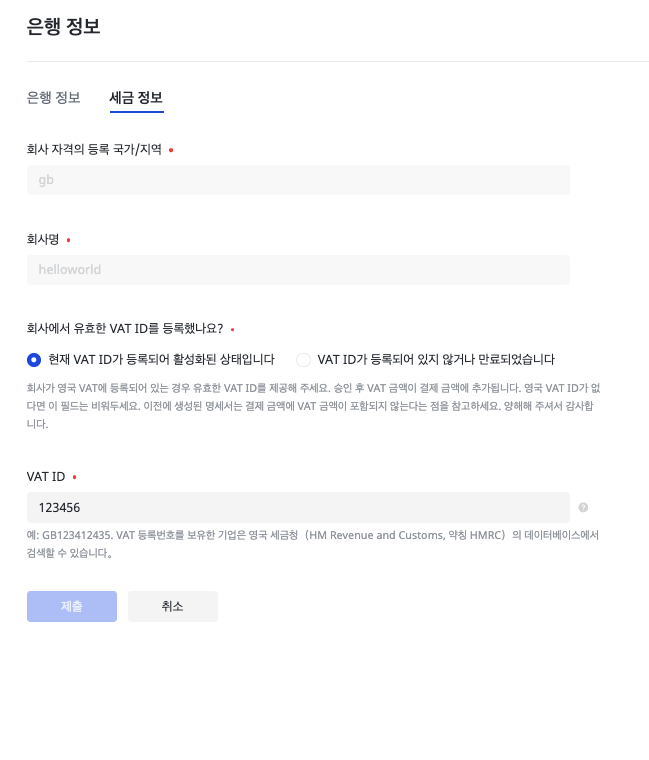Click the VAT ID registration question text
The width and height of the screenshot is (649, 760).
point(125,328)
